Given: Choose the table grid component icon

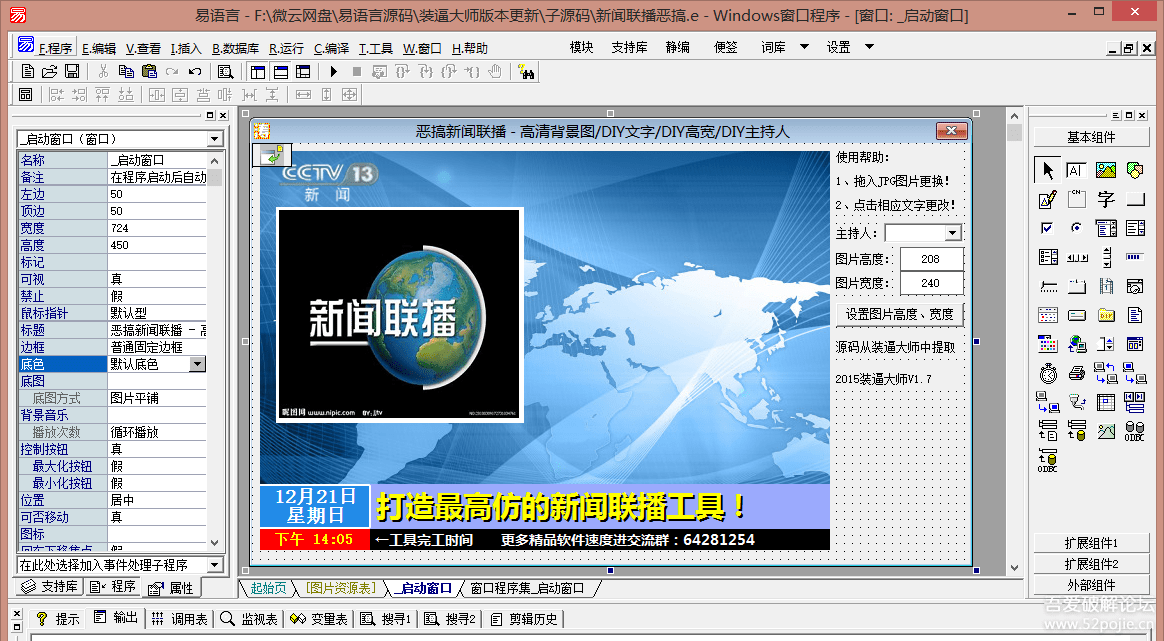Looking at the screenshot, I should pos(1105,403).
